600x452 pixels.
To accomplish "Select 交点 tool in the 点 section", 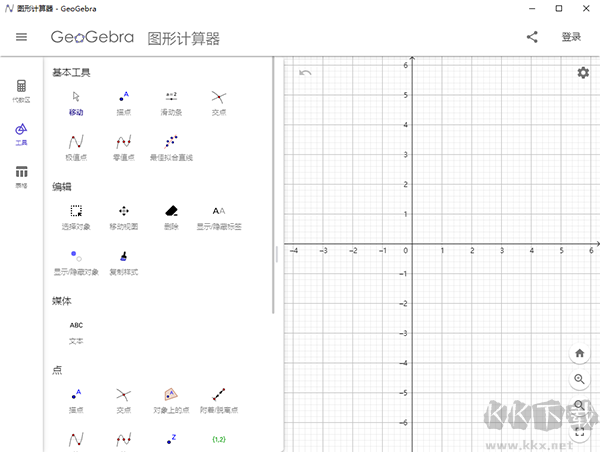I will click(x=124, y=401).
